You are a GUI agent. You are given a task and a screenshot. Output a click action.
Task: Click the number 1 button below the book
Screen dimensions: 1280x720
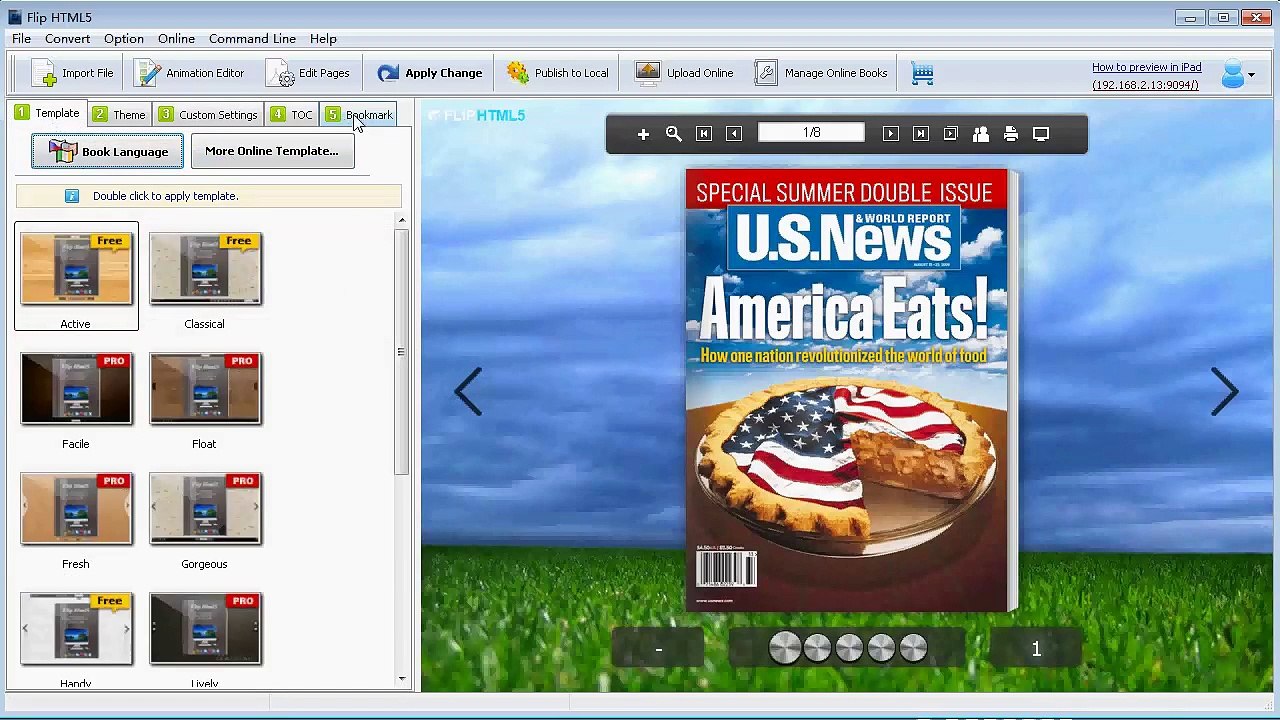coord(1036,649)
